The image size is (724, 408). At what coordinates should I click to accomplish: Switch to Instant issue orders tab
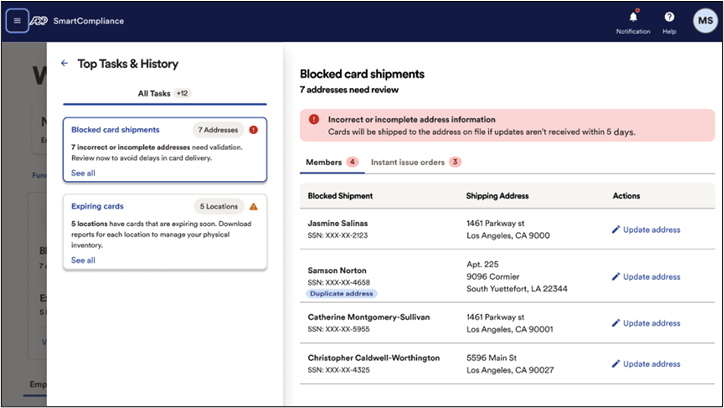408,162
